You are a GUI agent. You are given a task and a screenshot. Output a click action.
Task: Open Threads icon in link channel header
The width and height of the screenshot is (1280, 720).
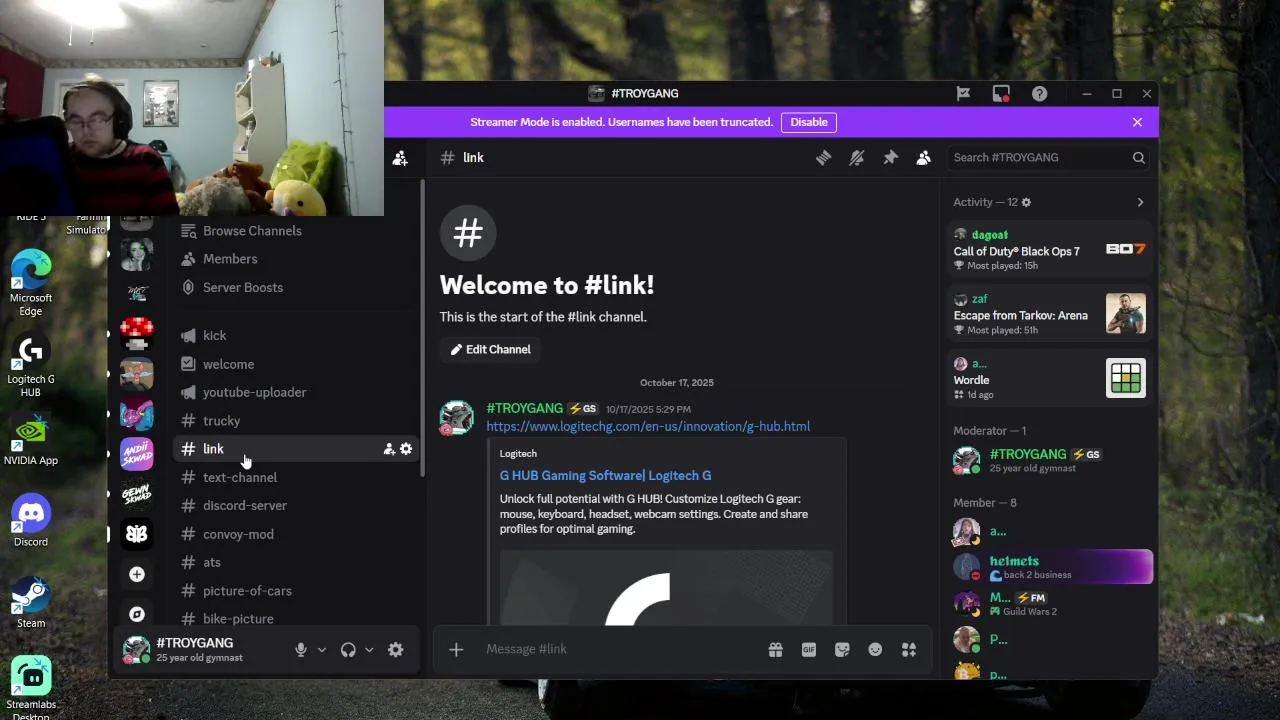click(823, 157)
